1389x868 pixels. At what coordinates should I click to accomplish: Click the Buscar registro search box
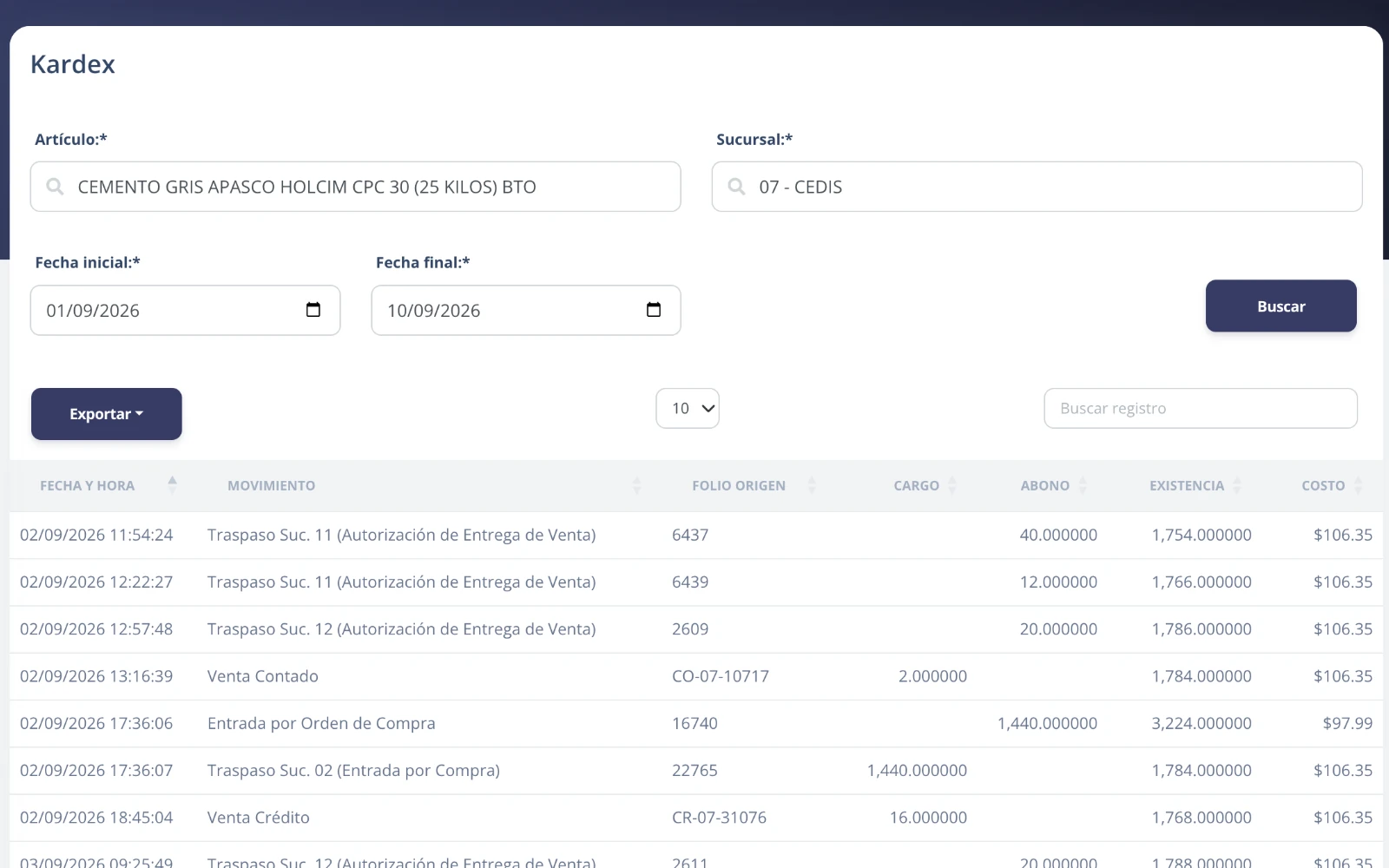pyautogui.click(x=1201, y=408)
